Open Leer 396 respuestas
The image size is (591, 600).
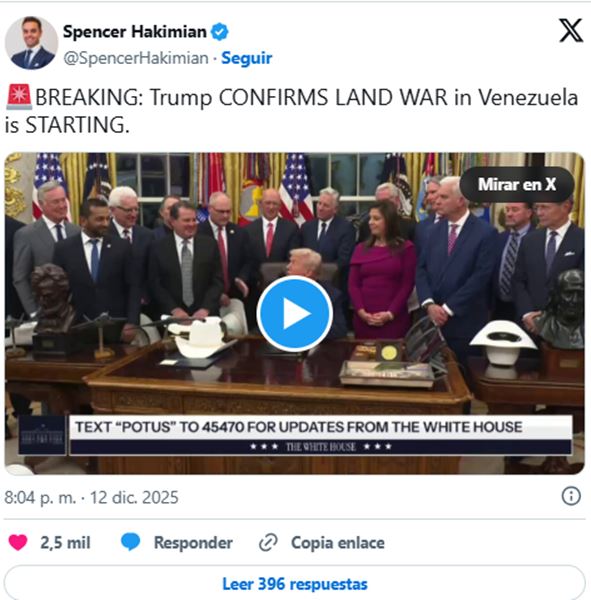295,584
